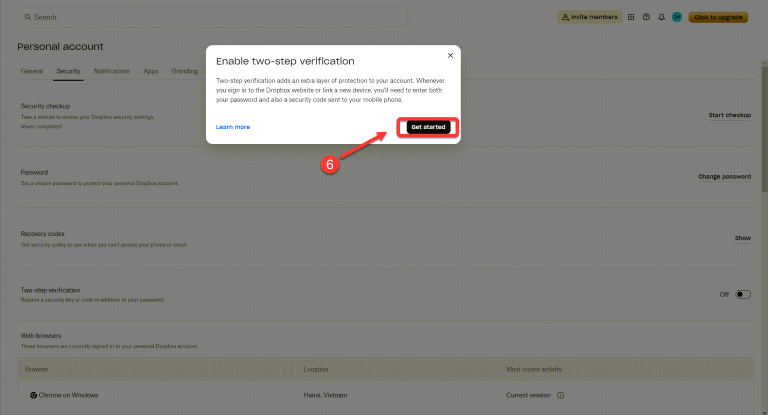The height and width of the screenshot is (415, 768).
Task: Click the Most recent activity header
Action: click(x=534, y=369)
